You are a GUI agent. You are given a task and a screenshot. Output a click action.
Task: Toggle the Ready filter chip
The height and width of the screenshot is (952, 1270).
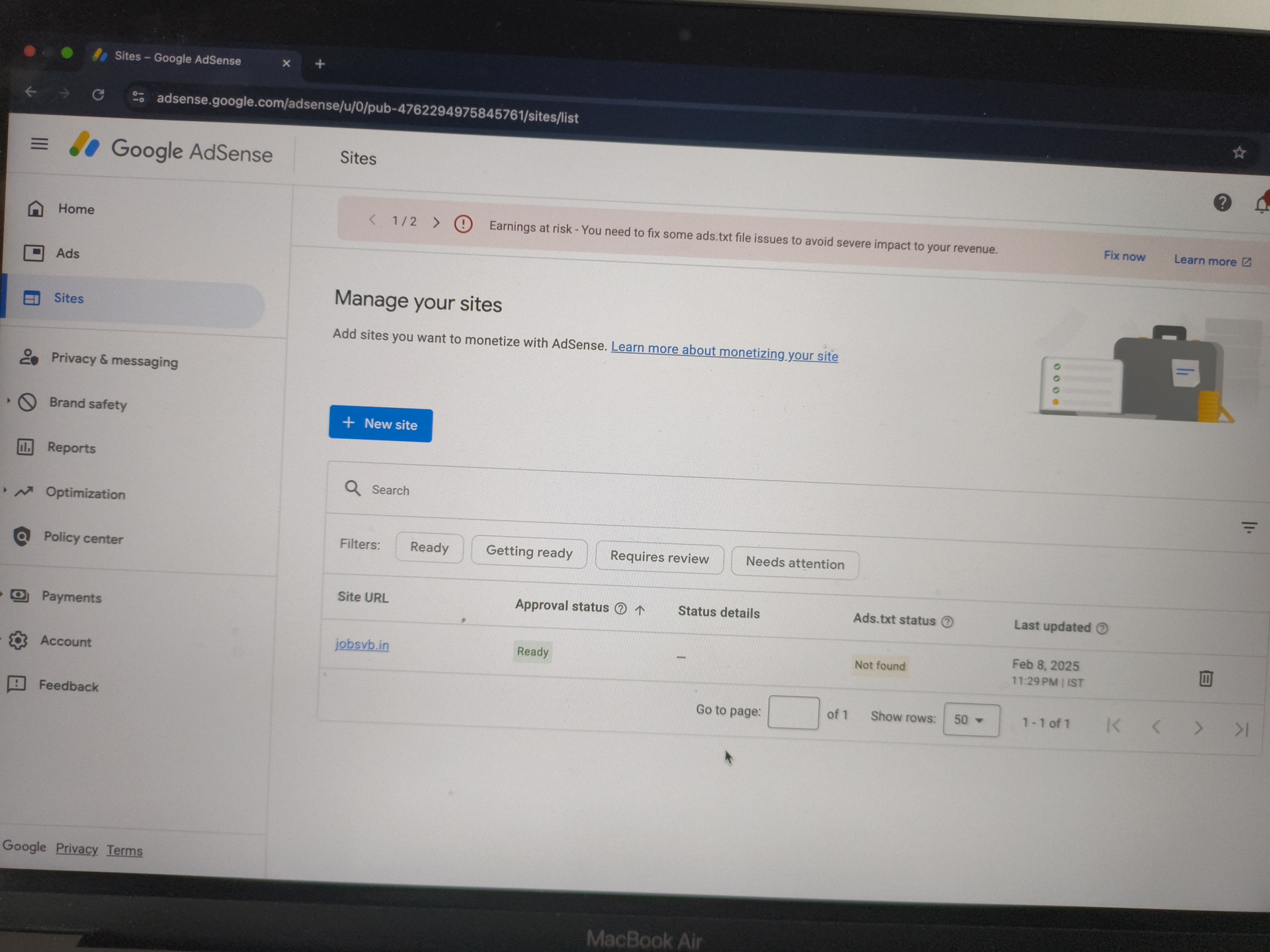(x=429, y=547)
